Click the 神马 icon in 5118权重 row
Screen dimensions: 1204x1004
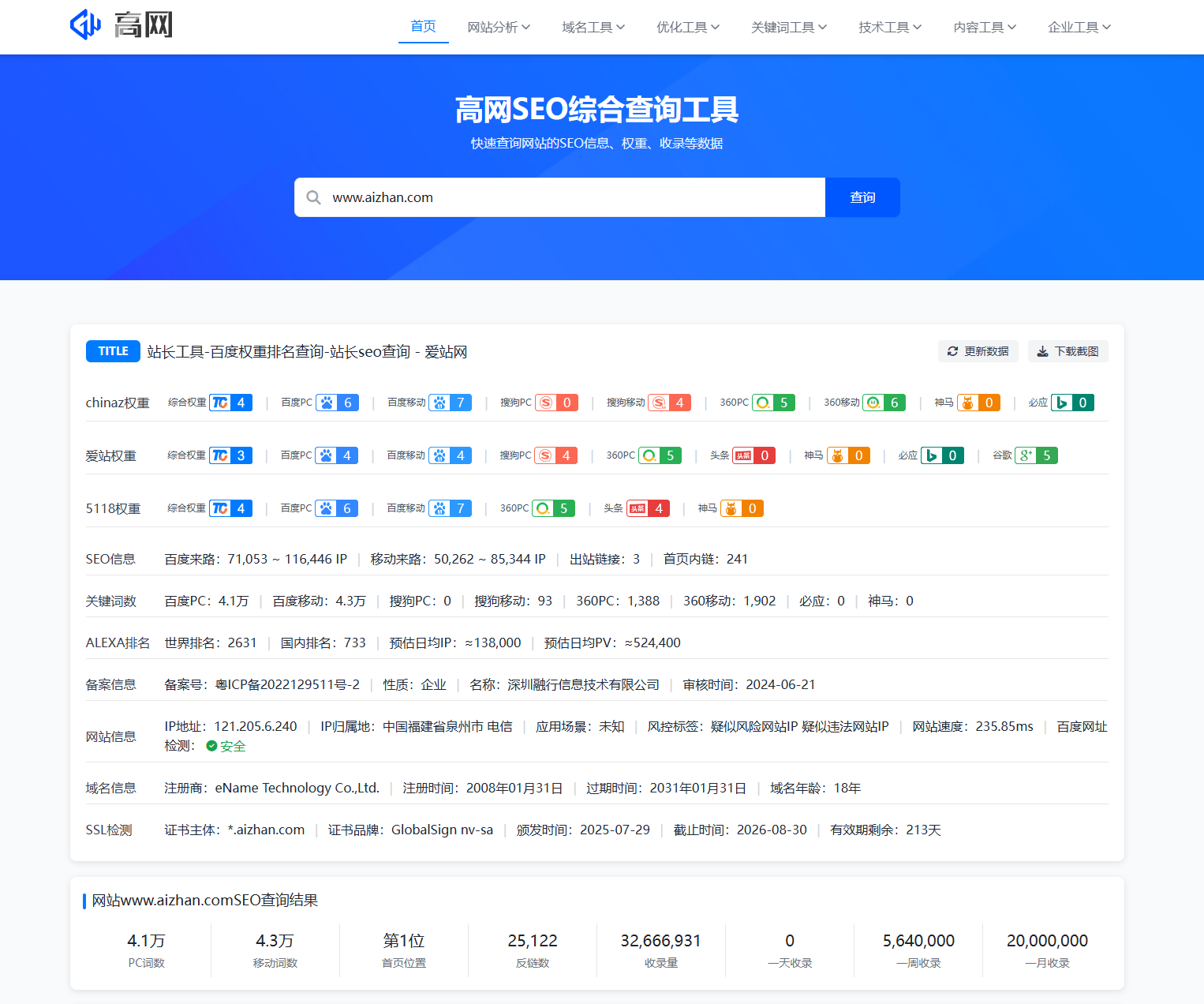point(731,508)
